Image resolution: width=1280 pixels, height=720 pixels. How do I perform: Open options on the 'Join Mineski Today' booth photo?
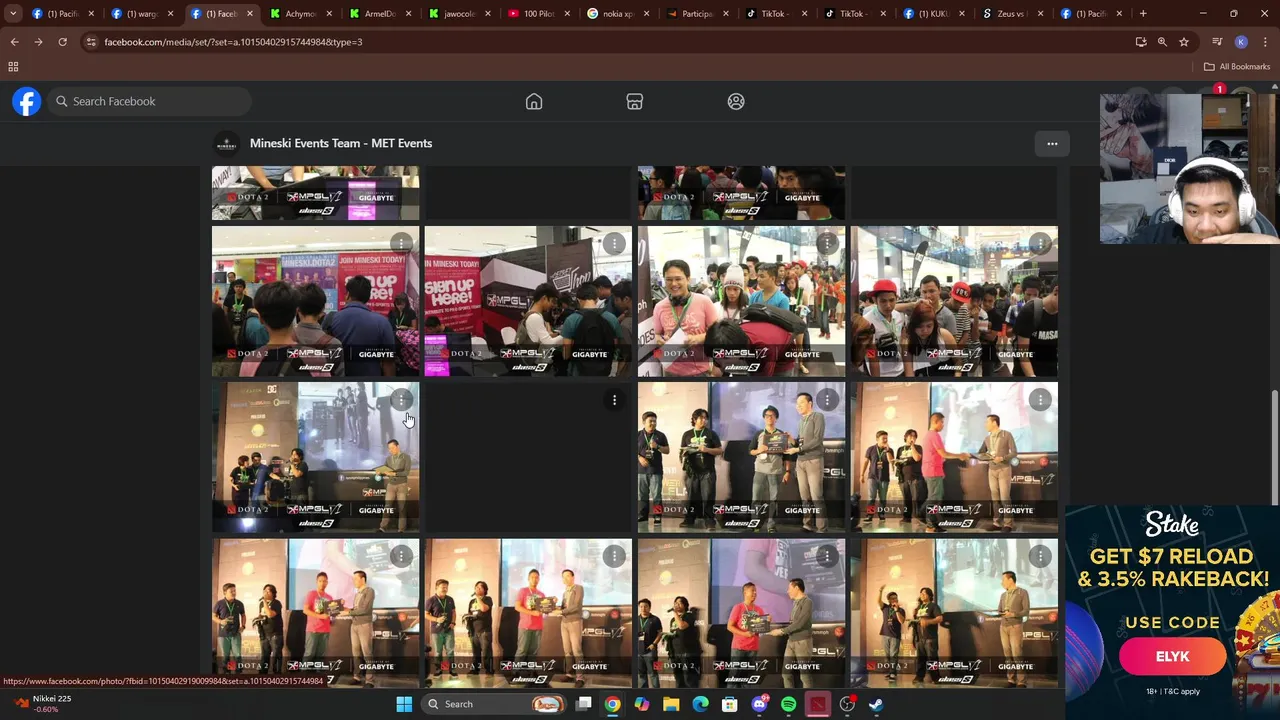click(x=401, y=243)
